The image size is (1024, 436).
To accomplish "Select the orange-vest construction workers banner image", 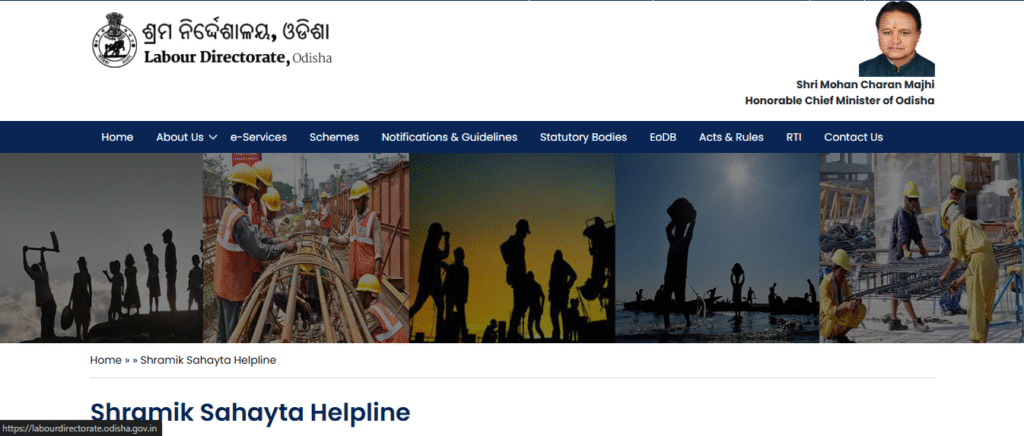I will pos(306,248).
